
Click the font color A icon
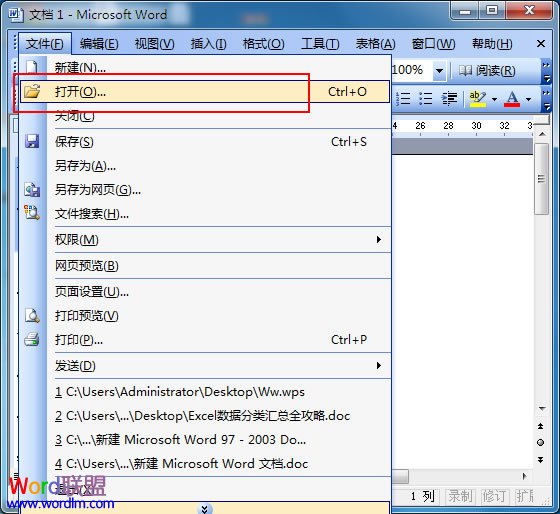point(512,99)
